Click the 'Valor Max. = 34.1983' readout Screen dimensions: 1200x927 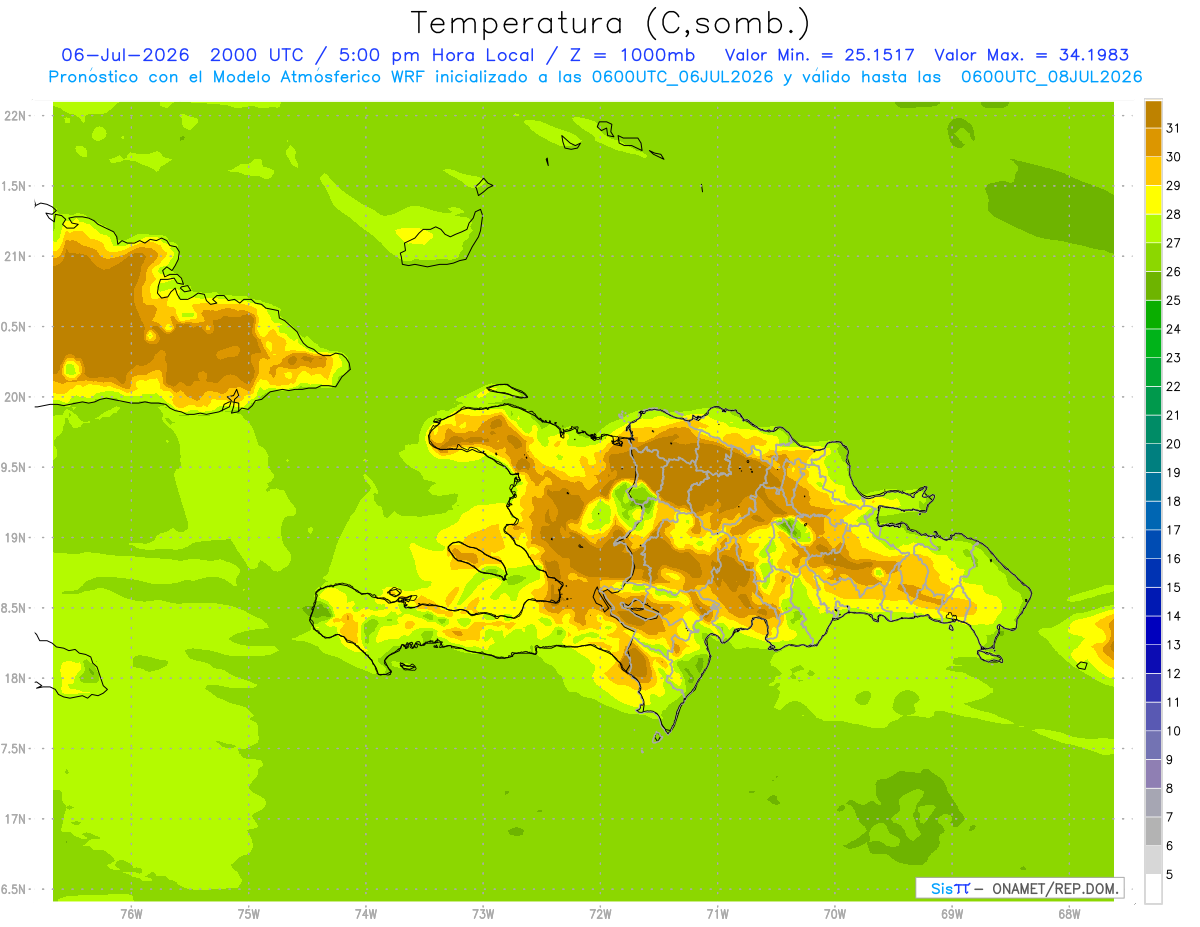(x=1031, y=55)
